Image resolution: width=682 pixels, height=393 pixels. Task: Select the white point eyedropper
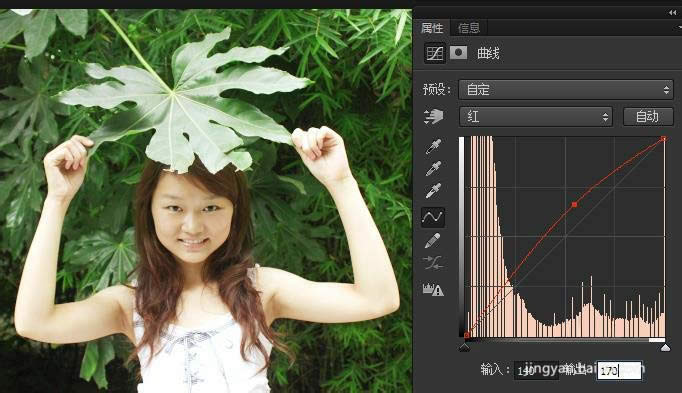pos(433,190)
